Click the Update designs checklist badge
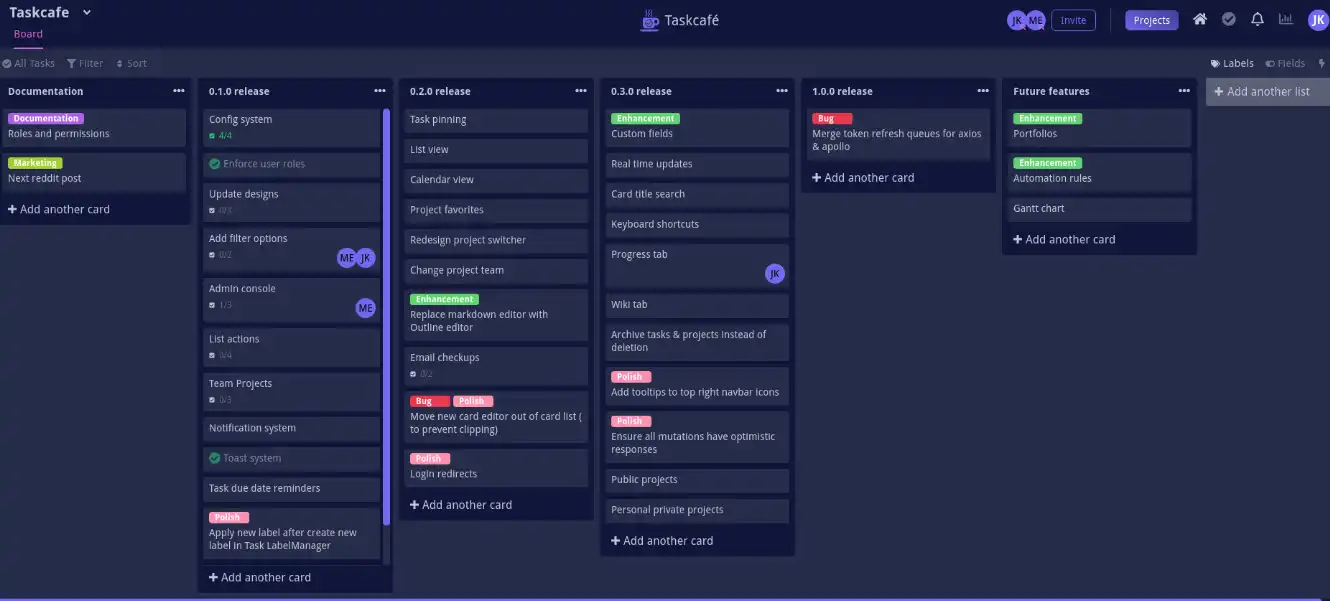 220,210
